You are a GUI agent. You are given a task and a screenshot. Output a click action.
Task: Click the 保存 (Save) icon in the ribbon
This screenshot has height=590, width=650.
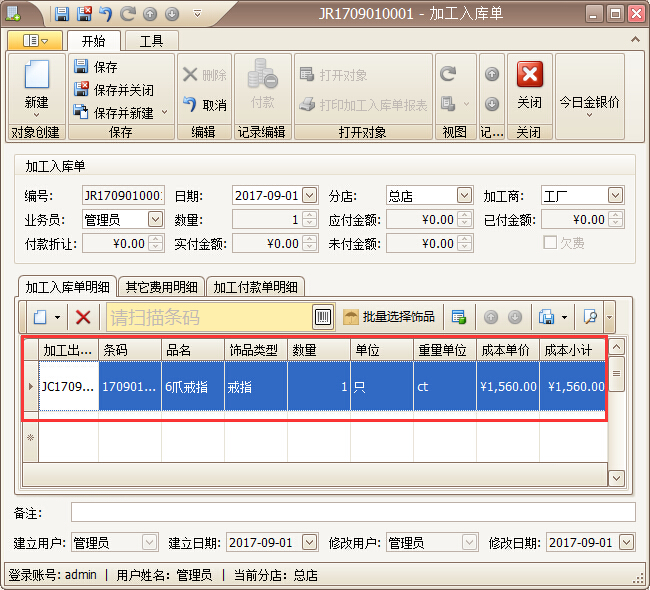[81, 67]
